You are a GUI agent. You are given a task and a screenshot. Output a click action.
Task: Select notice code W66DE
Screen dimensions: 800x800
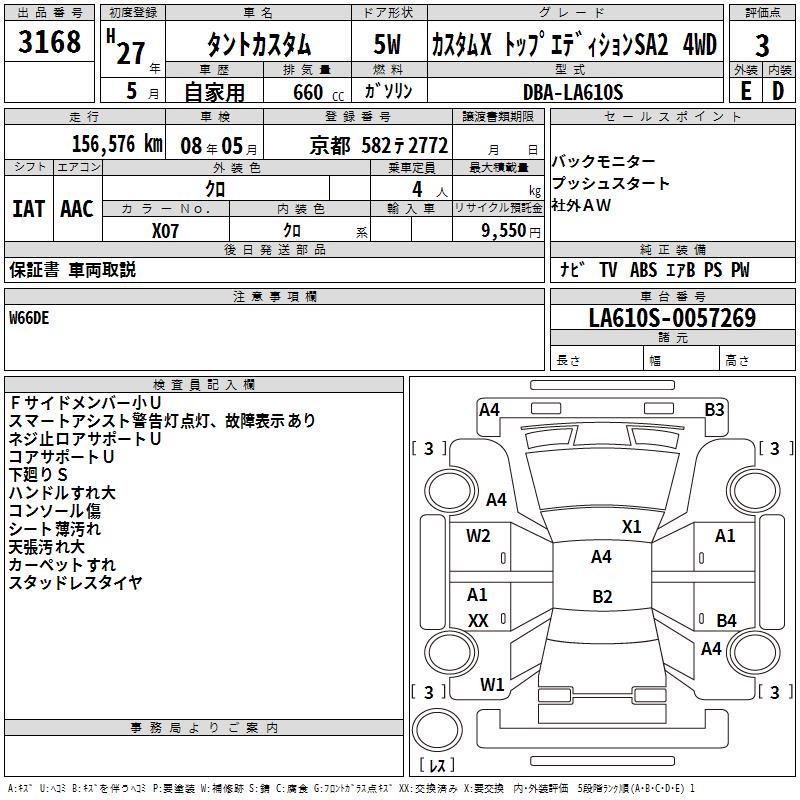(x=29, y=318)
